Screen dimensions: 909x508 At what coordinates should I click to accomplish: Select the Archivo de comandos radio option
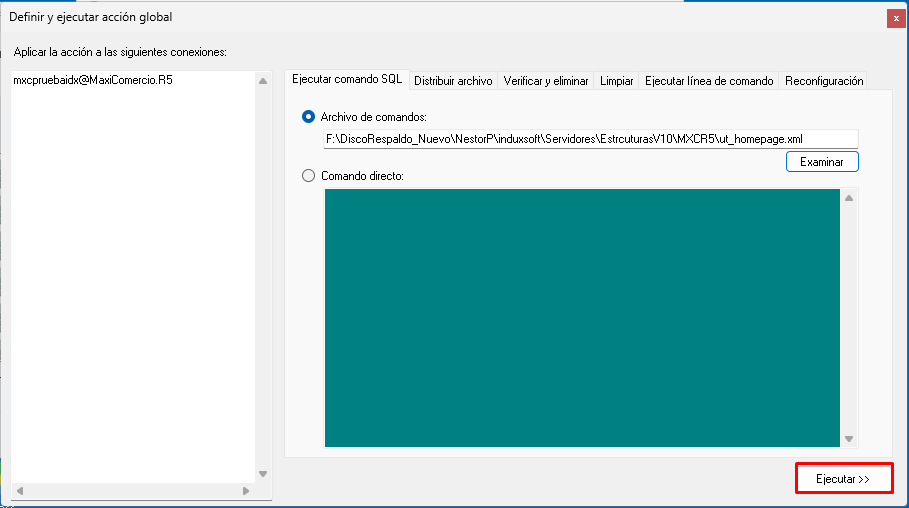click(x=309, y=117)
